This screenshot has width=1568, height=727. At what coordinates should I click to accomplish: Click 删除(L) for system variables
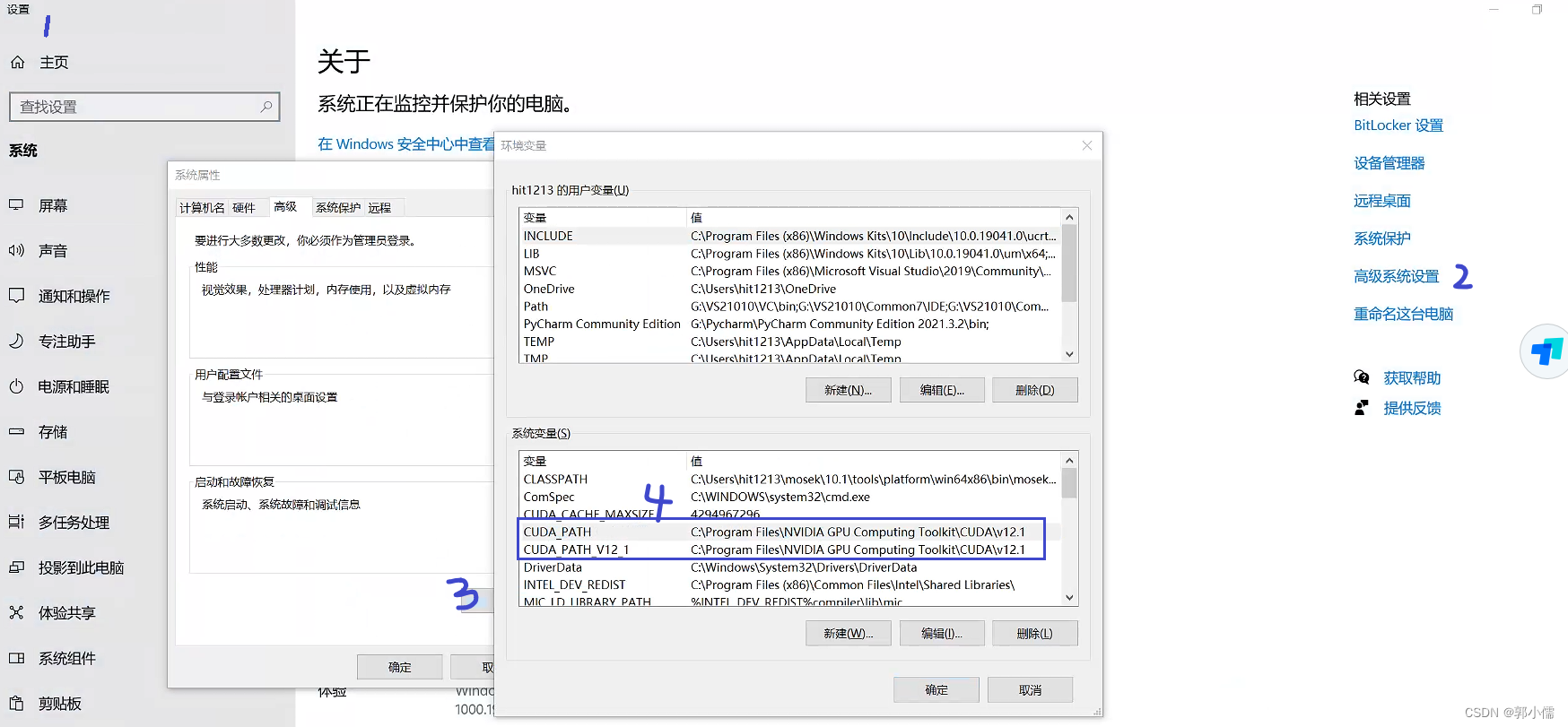click(1035, 633)
